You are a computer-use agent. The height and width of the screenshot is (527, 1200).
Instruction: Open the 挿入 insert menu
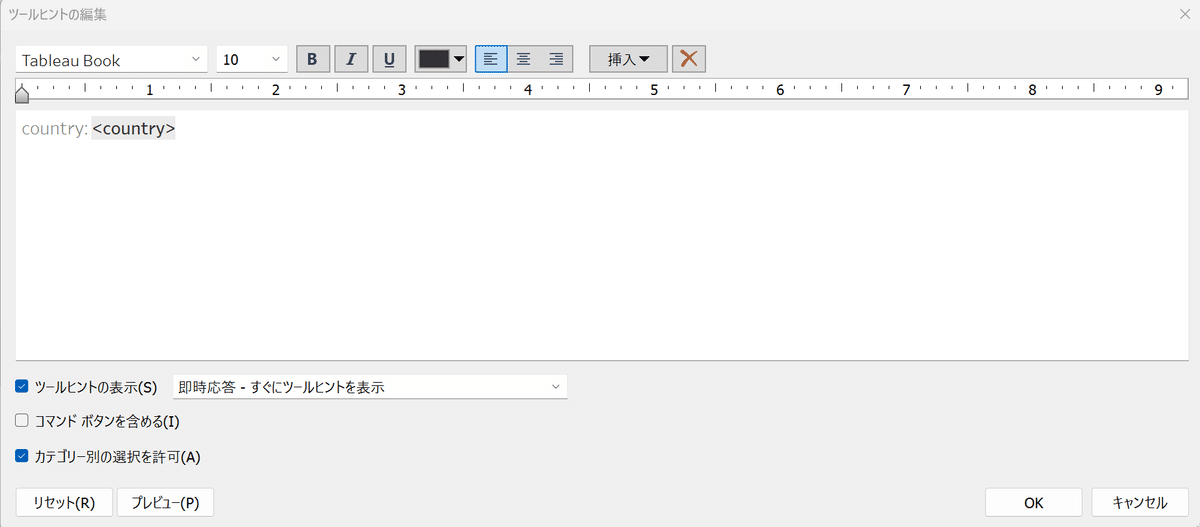(x=628, y=59)
